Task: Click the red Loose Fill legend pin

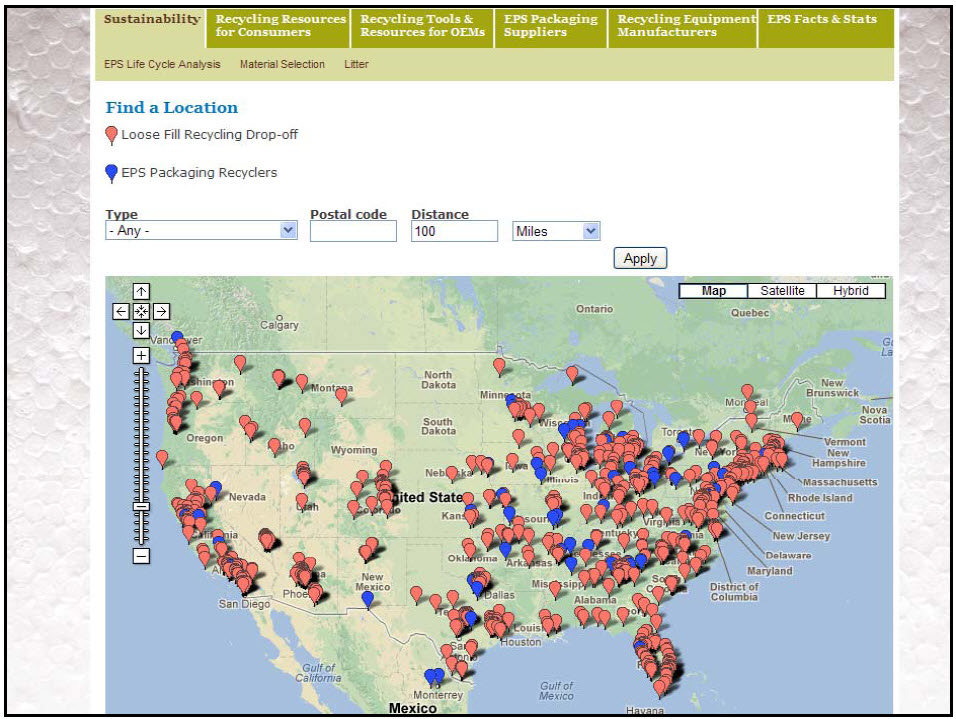Action: point(111,135)
